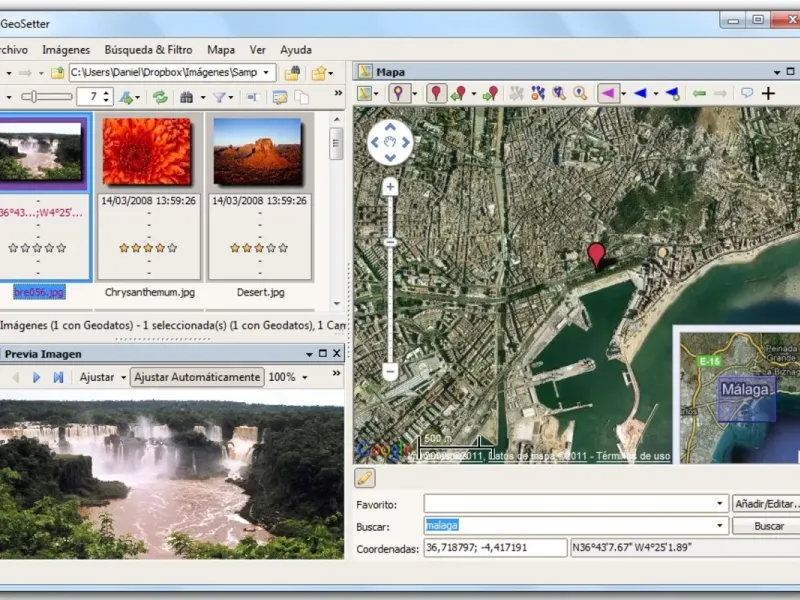Open the folder path dropdown

coord(268,73)
